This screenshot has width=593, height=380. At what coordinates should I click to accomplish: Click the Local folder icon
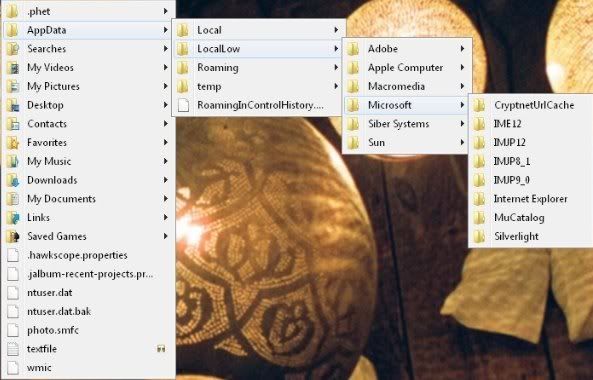pos(183,30)
